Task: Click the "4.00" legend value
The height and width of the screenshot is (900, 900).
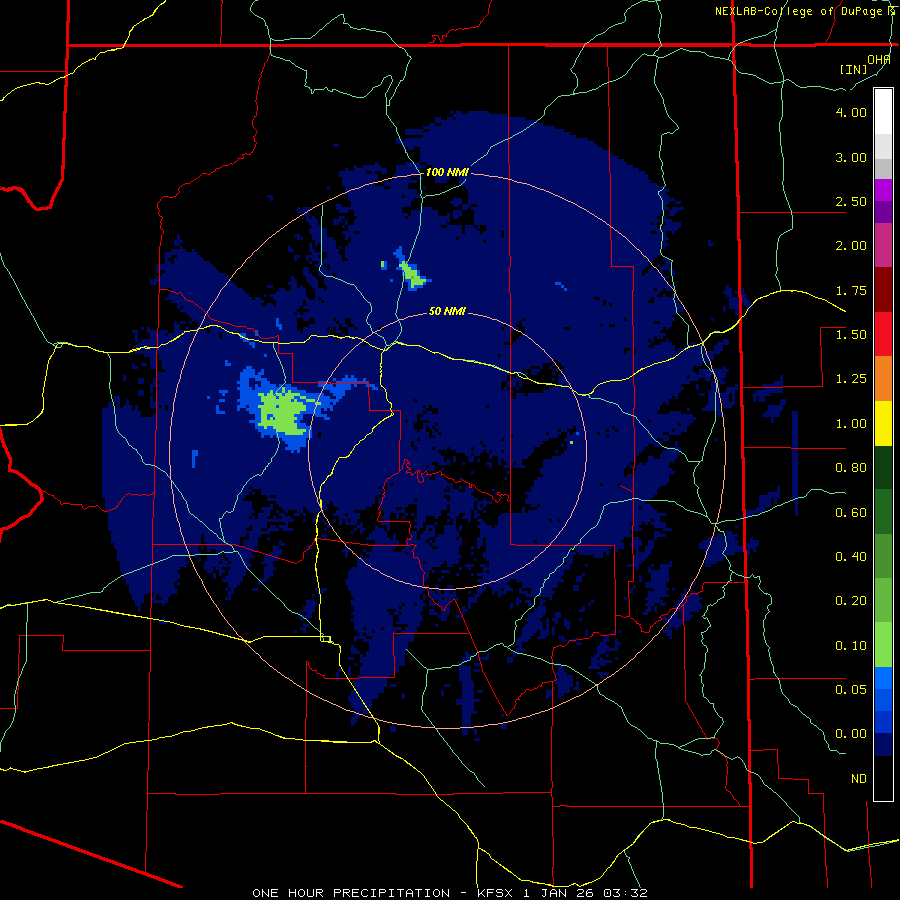Action: click(851, 112)
